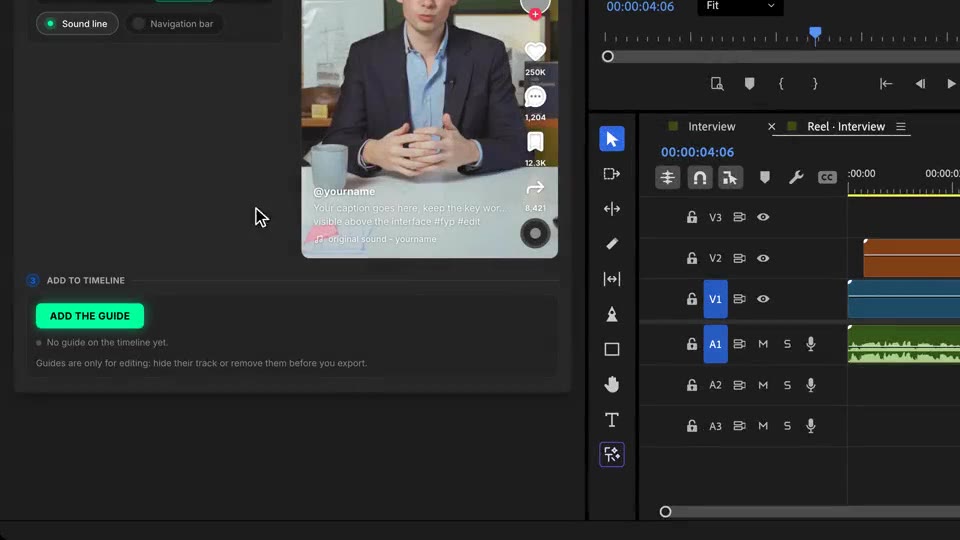Switch to Reel · Interview sequence tab
This screenshot has width=960, height=540.
[x=846, y=127]
